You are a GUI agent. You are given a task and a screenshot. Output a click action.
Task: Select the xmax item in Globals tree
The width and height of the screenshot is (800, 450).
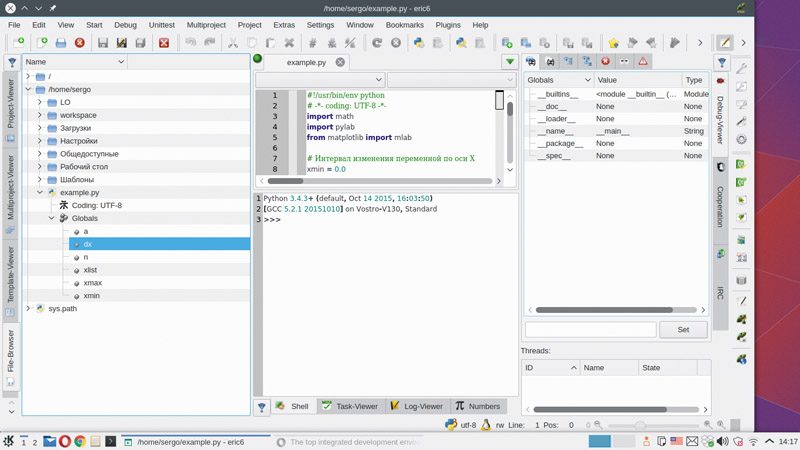click(92, 283)
